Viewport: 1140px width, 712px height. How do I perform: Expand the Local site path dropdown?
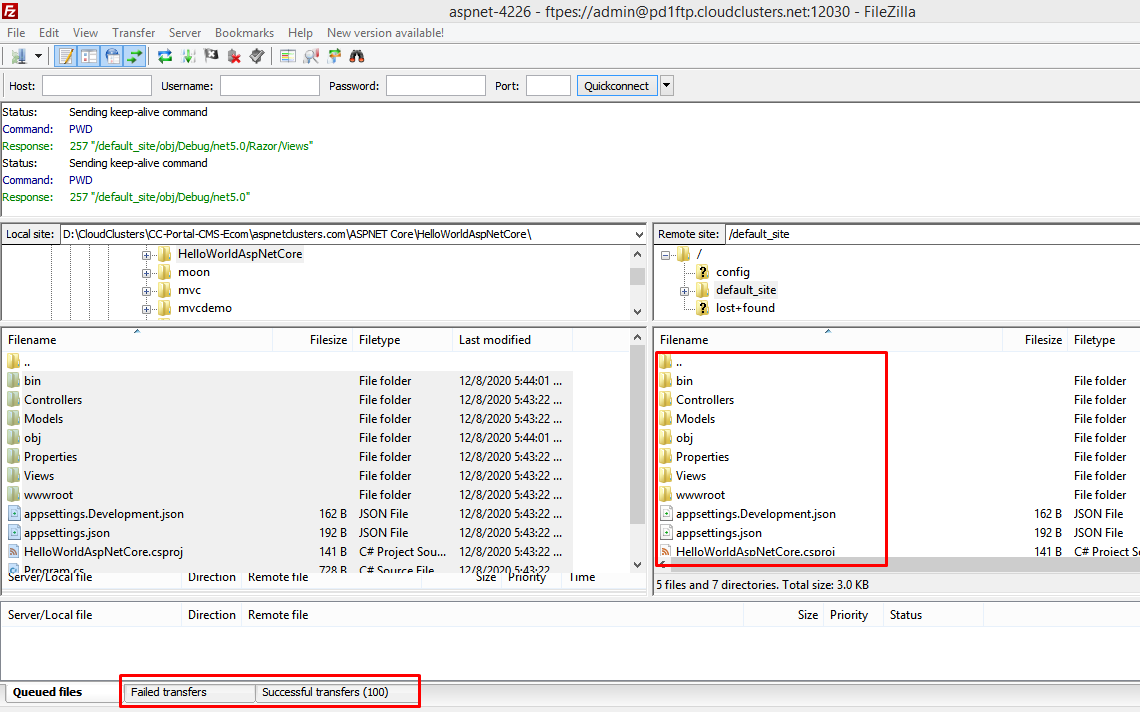[x=639, y=234]
